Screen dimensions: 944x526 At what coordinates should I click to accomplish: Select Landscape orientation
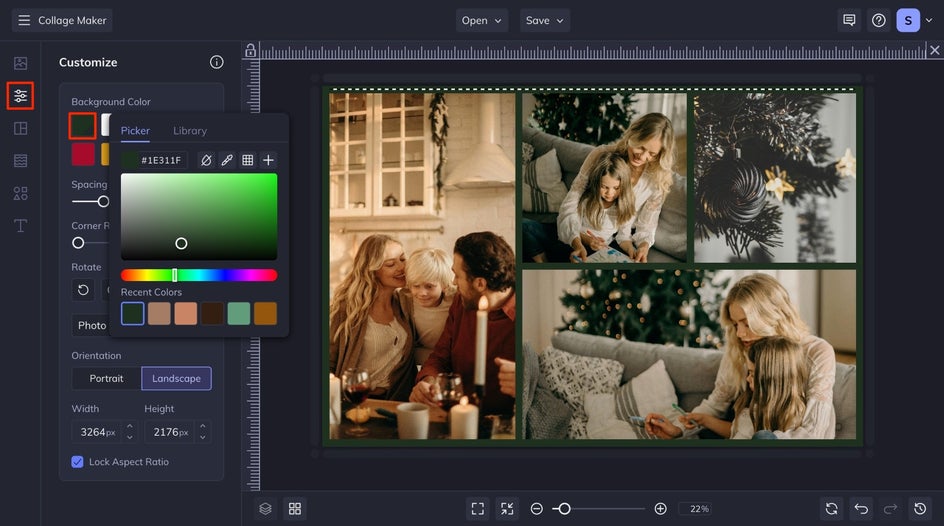(176, 379)
